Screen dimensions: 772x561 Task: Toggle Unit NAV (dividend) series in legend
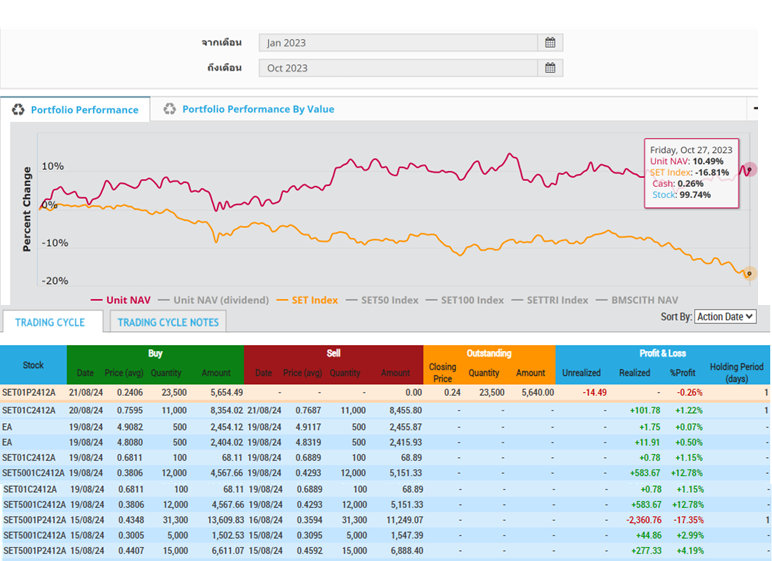click(214, 300)
